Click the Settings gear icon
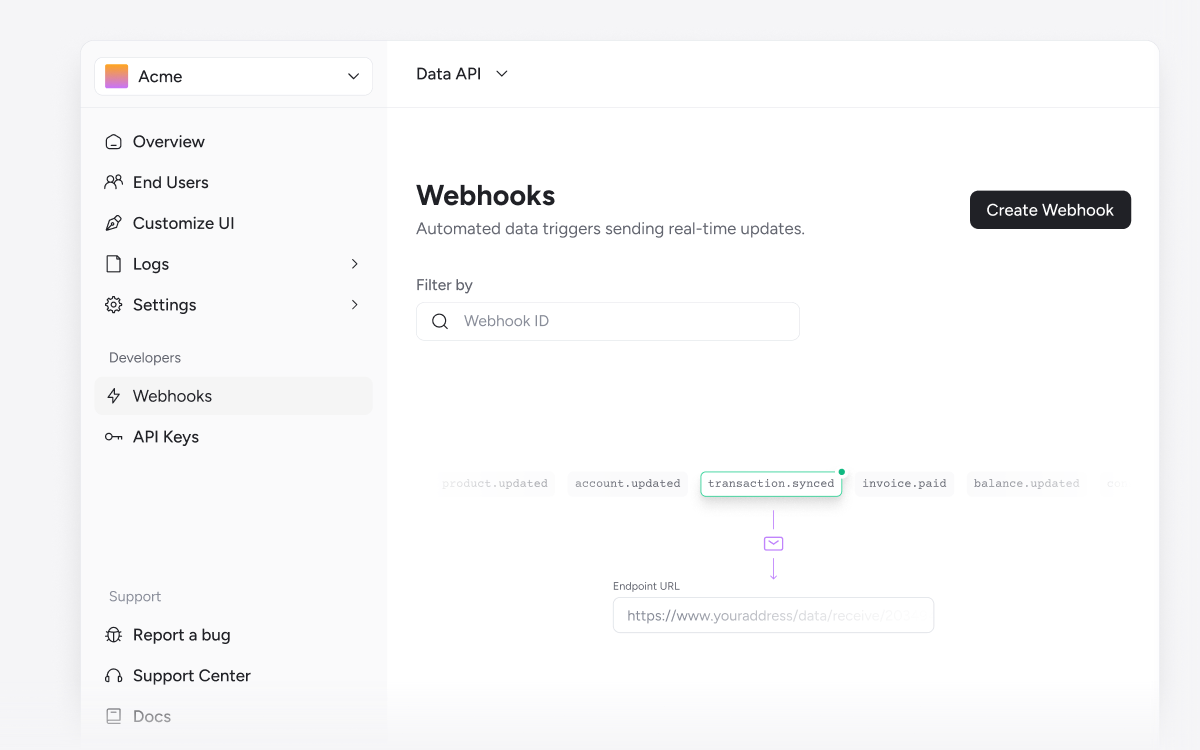The height and width of the screenshot is (750, 1200). coord(114,305)
